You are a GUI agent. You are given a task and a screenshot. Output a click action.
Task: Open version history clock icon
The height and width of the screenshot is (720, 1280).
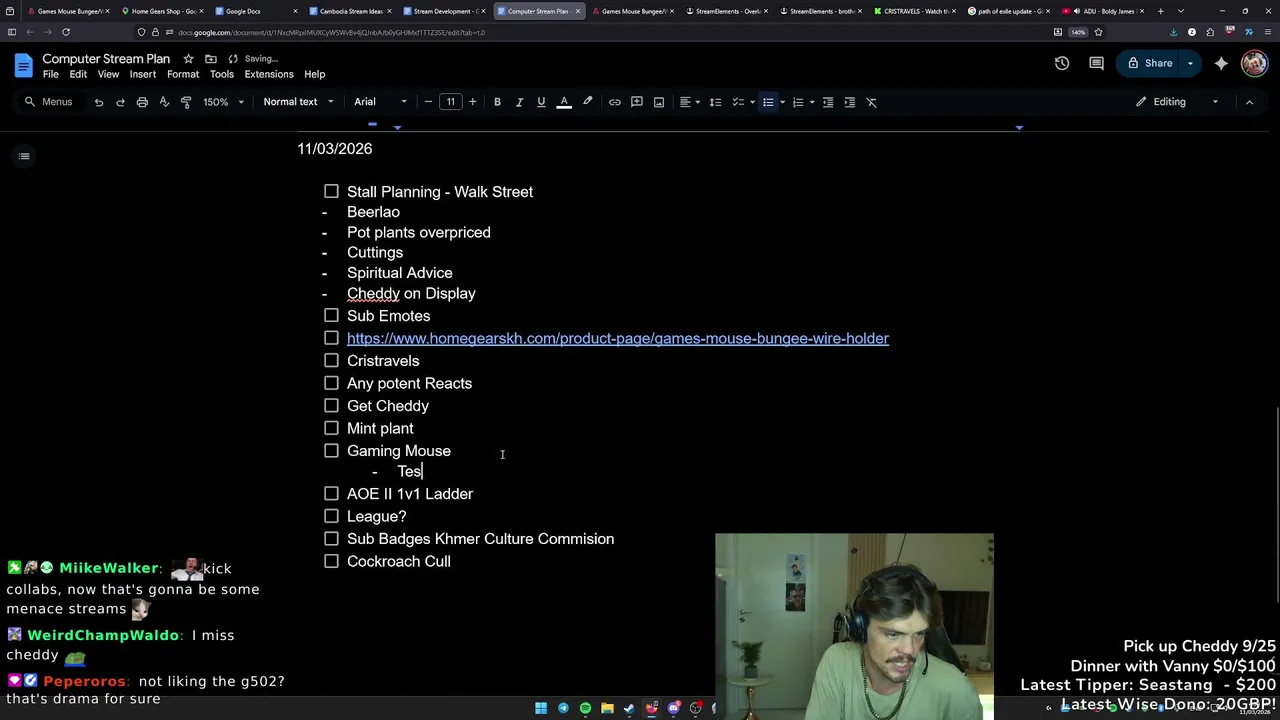coord(1062,63)
